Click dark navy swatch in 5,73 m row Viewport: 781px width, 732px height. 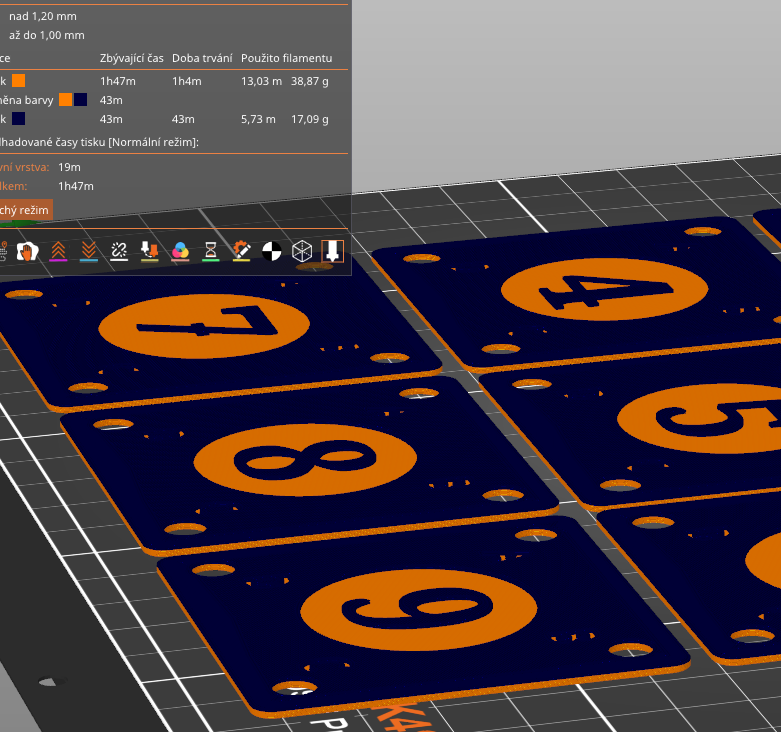pyautogui.click(x=18, y=119)
